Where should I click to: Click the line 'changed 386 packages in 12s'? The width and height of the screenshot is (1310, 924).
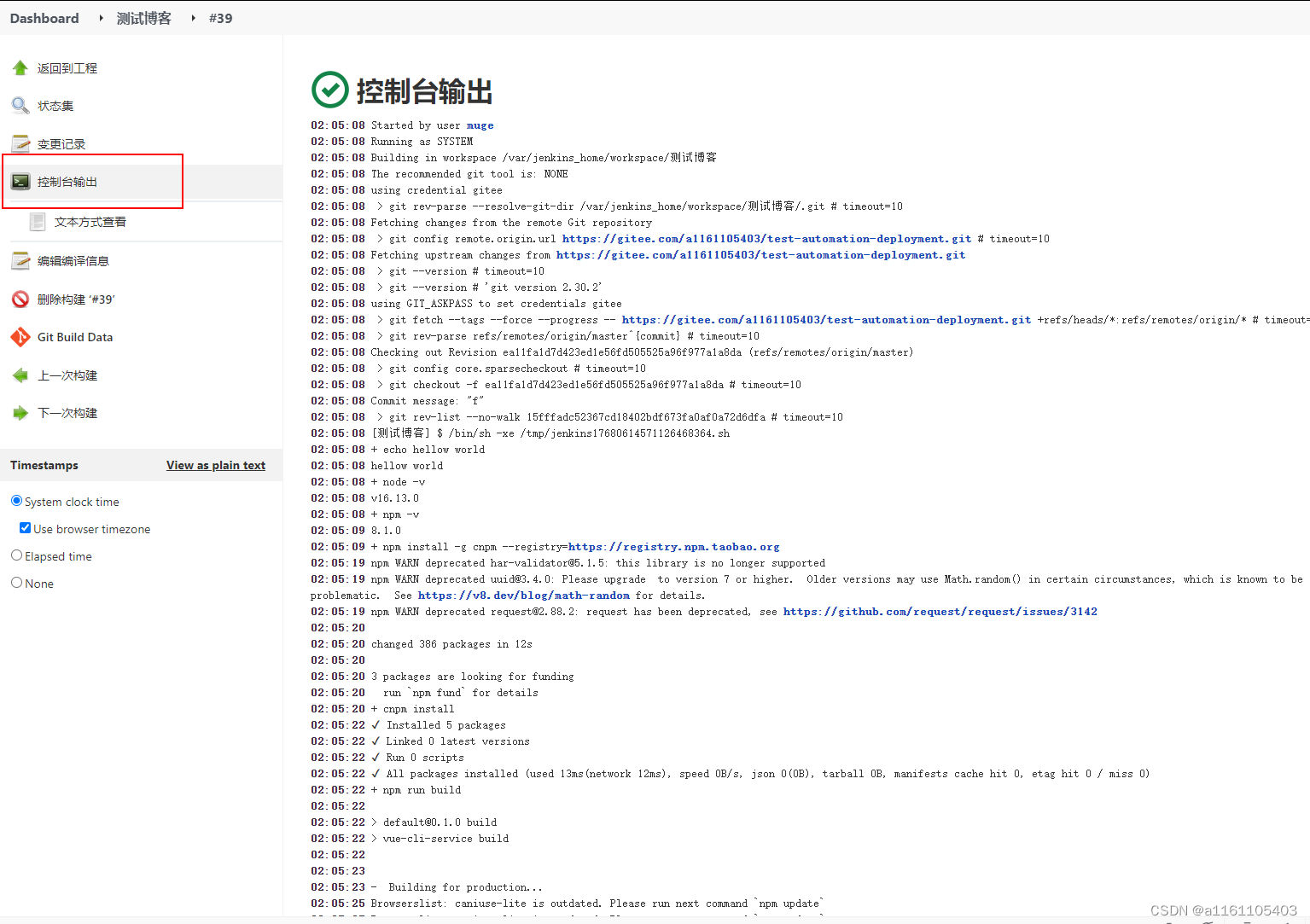click(451, 644)
